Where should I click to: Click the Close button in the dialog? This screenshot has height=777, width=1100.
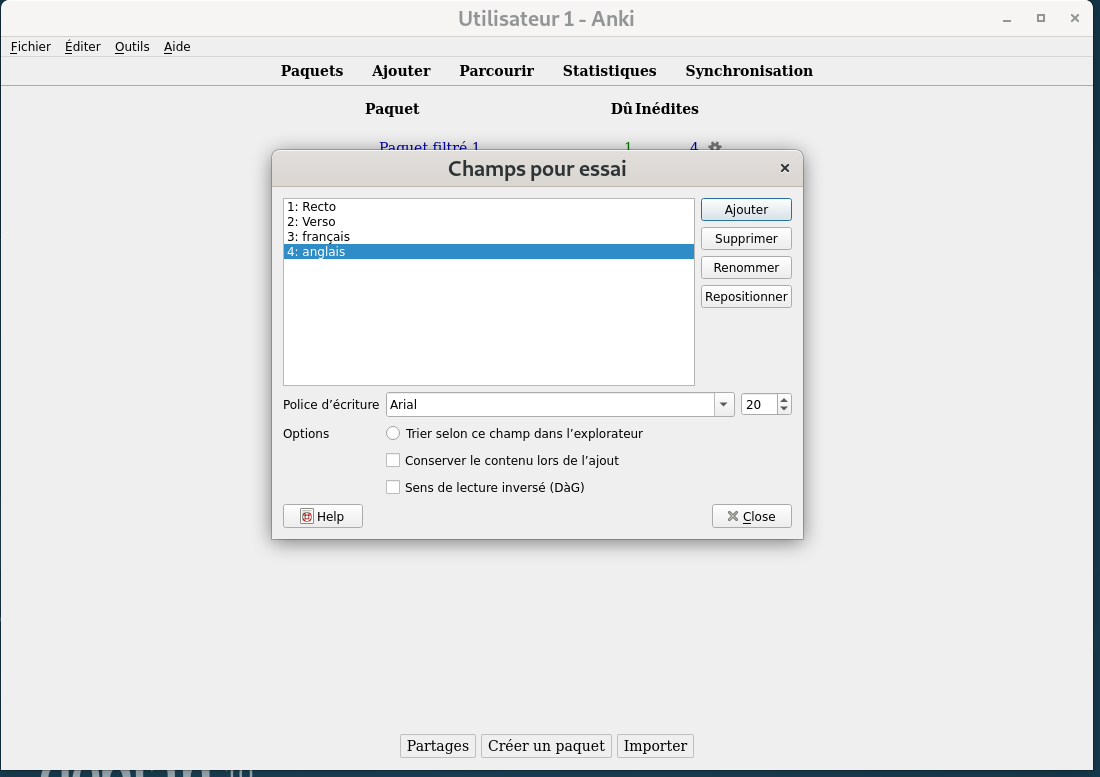pos(751,516)
